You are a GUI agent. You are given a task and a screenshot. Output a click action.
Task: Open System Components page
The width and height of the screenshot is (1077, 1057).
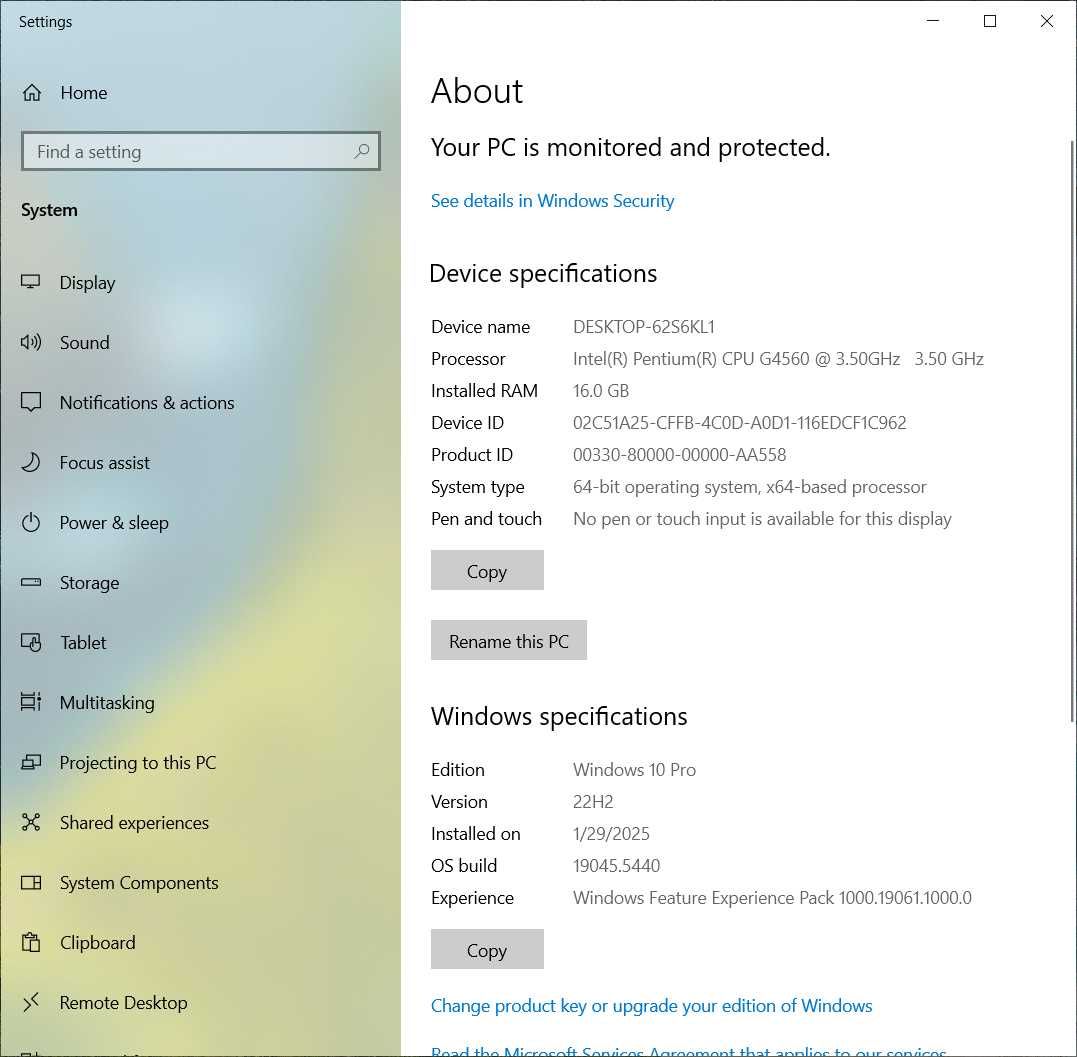[201, 883]
